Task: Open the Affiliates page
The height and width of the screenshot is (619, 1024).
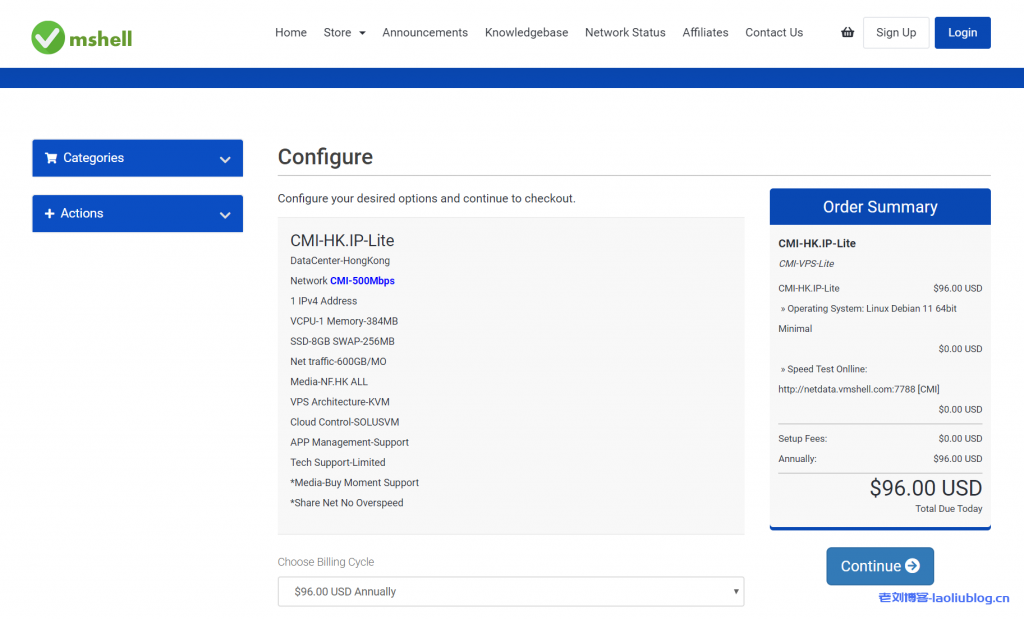Action: pyautogui.click(x=705, y=33)
